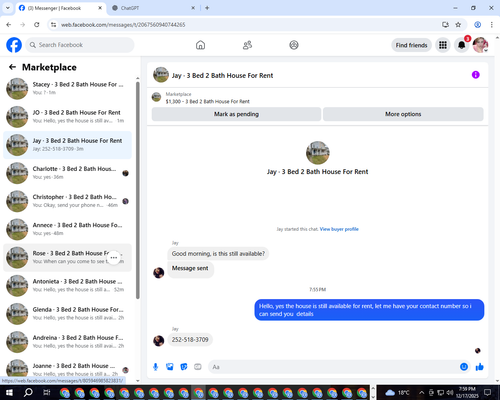Open the Windows Start menu
Viewport: 500px width, 400px height.
[x=9, y=393]
